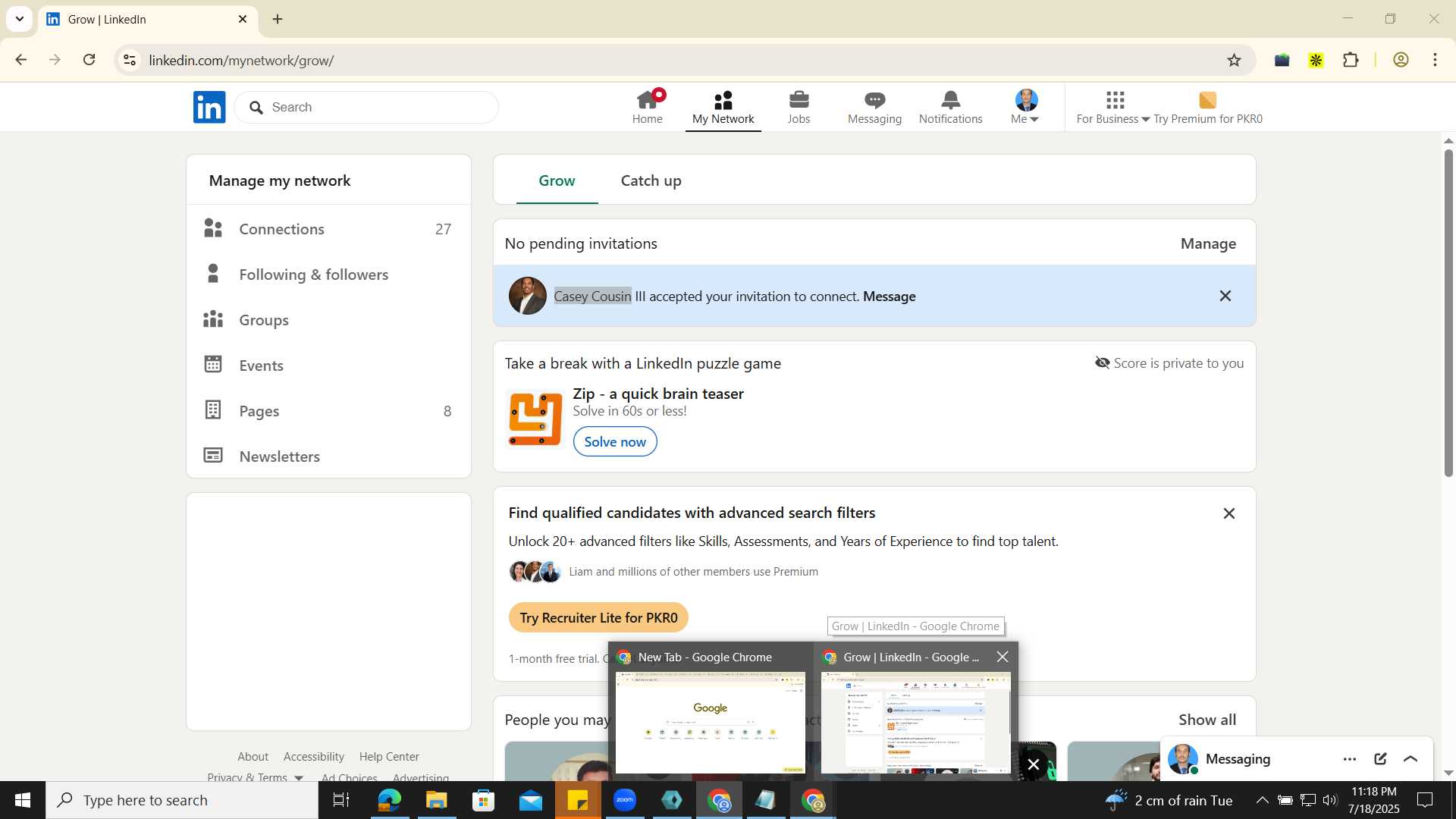
Task: Open the Chrome profile icon
Action: [x=1401, y=60]
